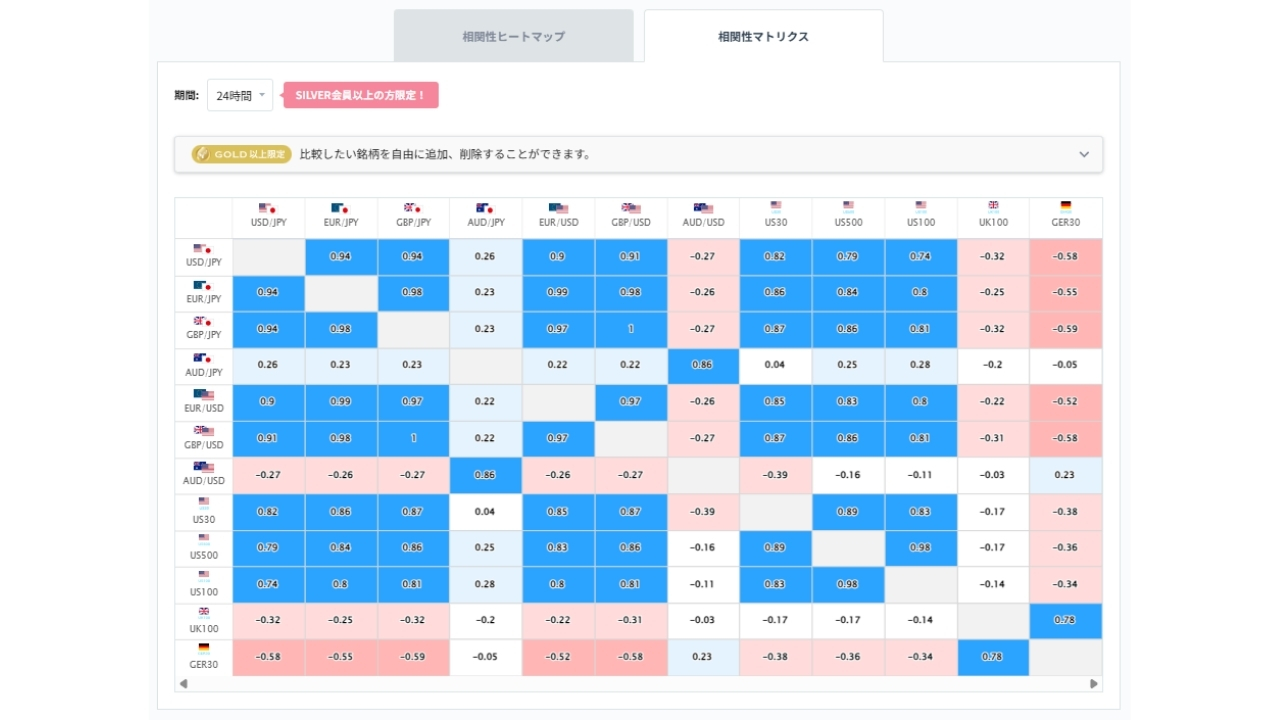Click the AUD/USD column header flag
This screenshot has width=1280, height=720.
(703, 208)
